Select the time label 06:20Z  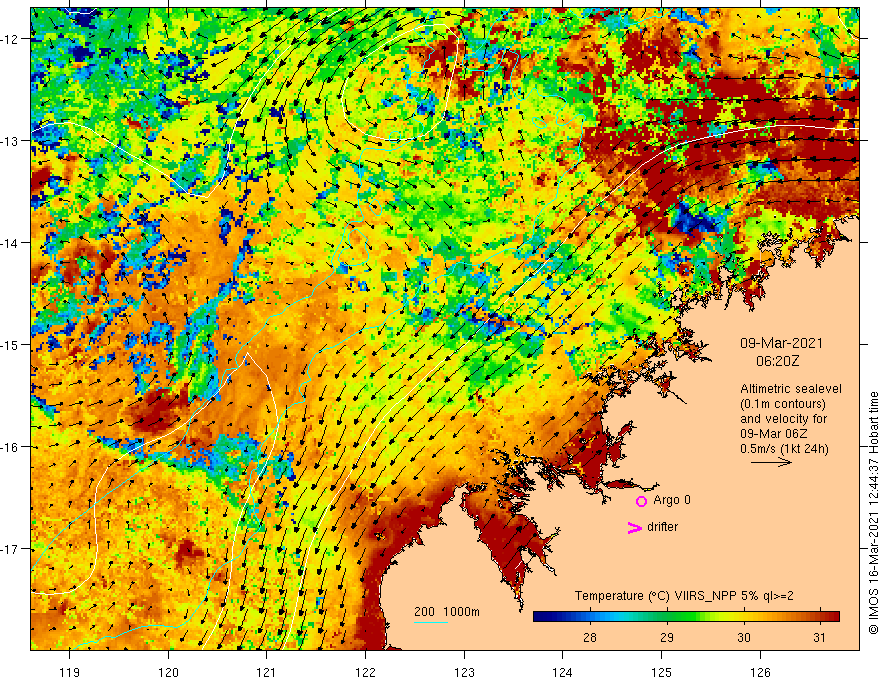coord(777,361)
